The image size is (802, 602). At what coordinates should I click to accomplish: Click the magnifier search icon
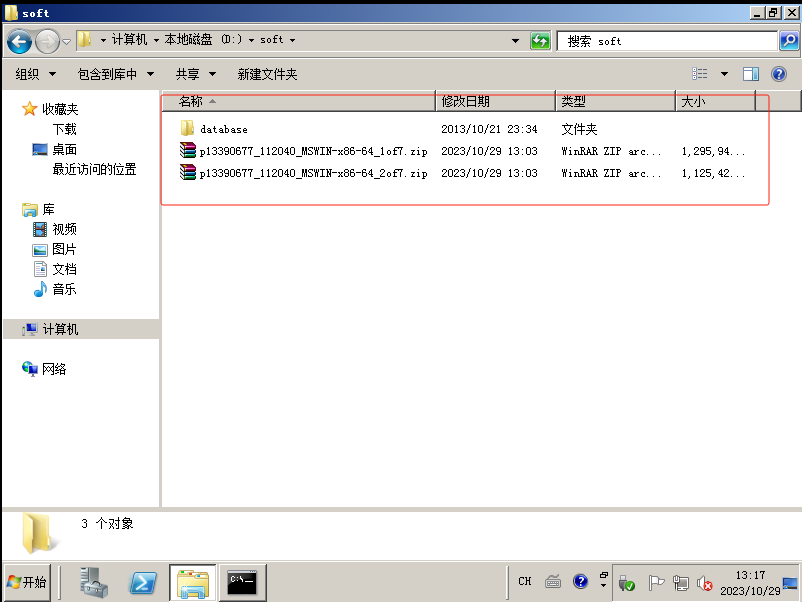coord(789,40)
